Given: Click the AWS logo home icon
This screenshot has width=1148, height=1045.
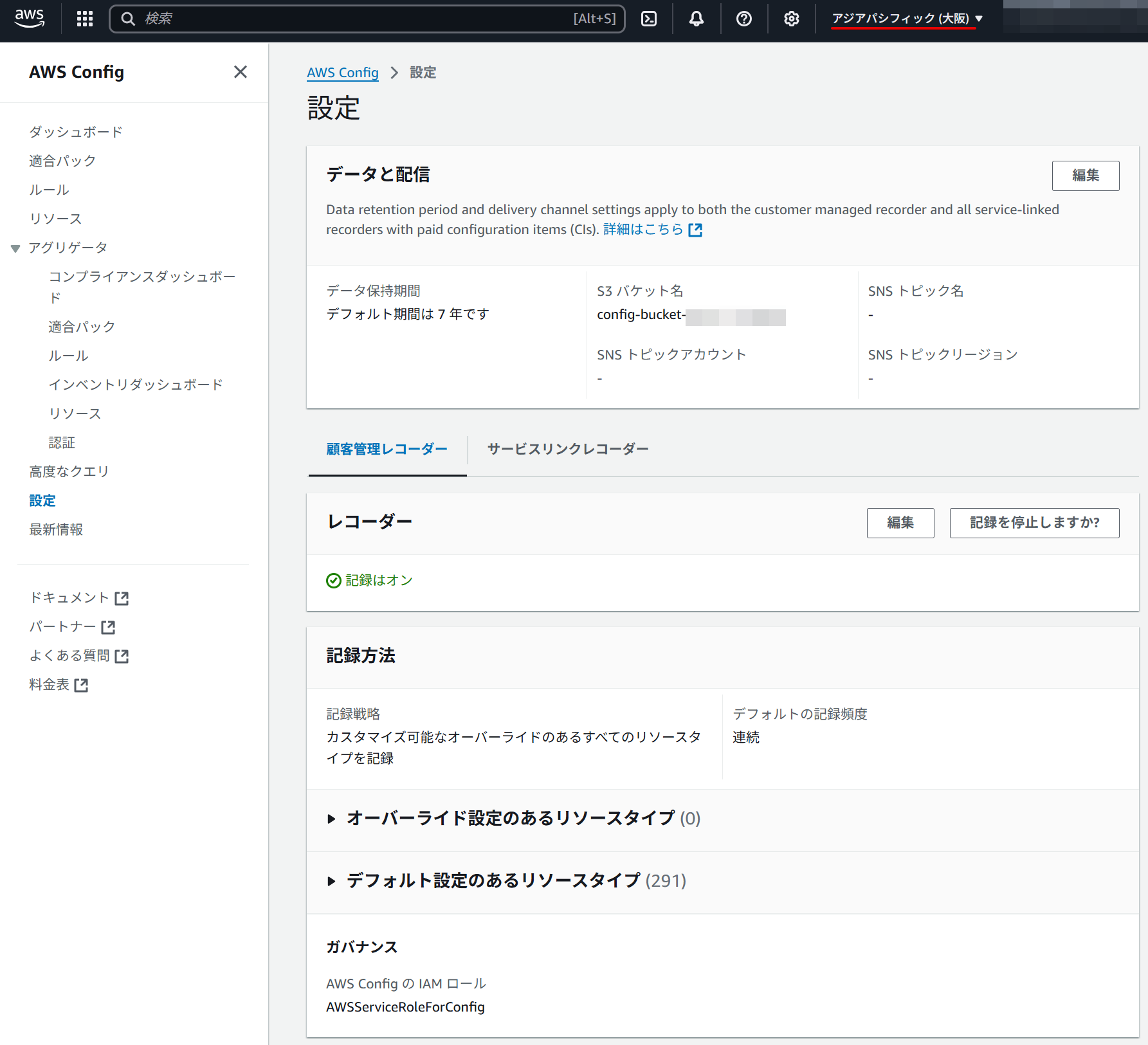Looking at the screenshot, I should 30,19.
